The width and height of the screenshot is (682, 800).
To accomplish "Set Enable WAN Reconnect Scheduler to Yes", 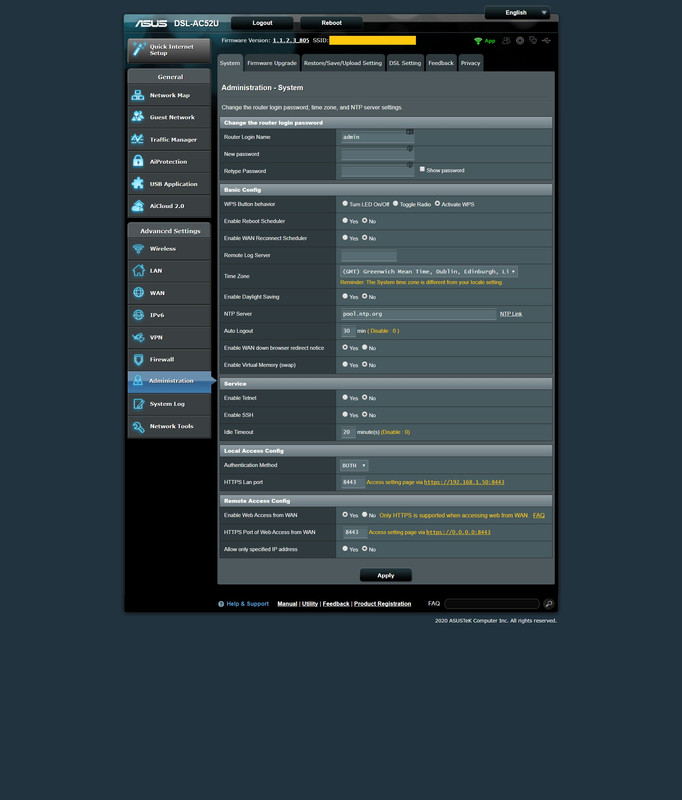I will point(345,237).
